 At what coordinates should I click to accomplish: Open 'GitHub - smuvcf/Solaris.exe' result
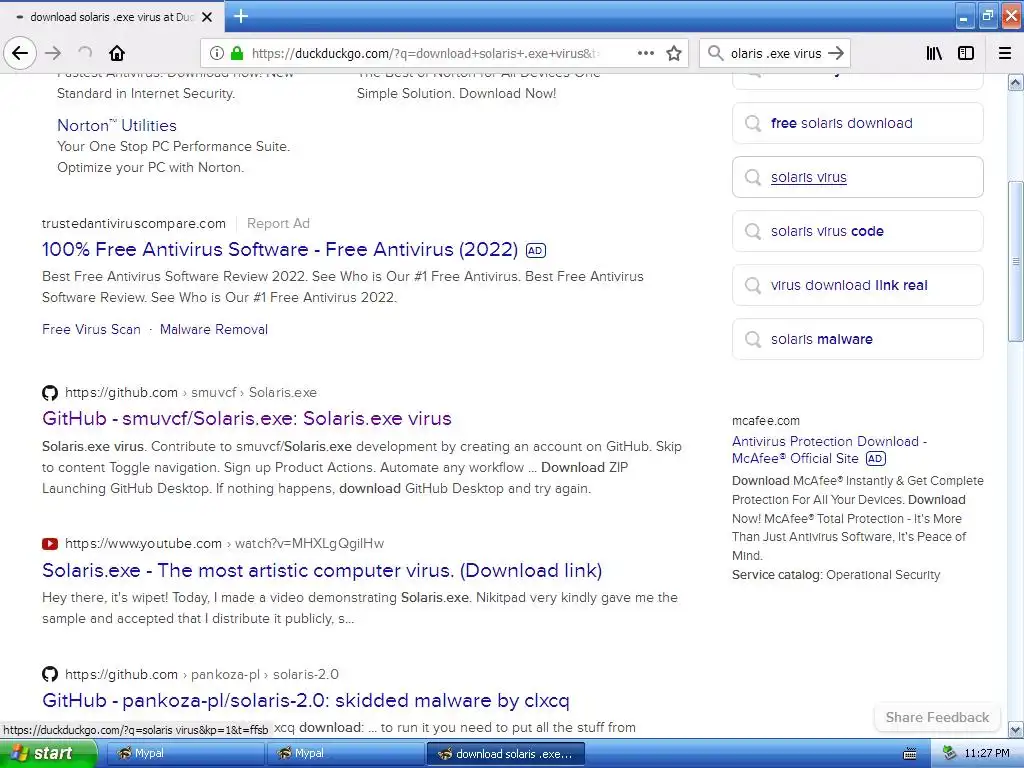tap(247, 419)
